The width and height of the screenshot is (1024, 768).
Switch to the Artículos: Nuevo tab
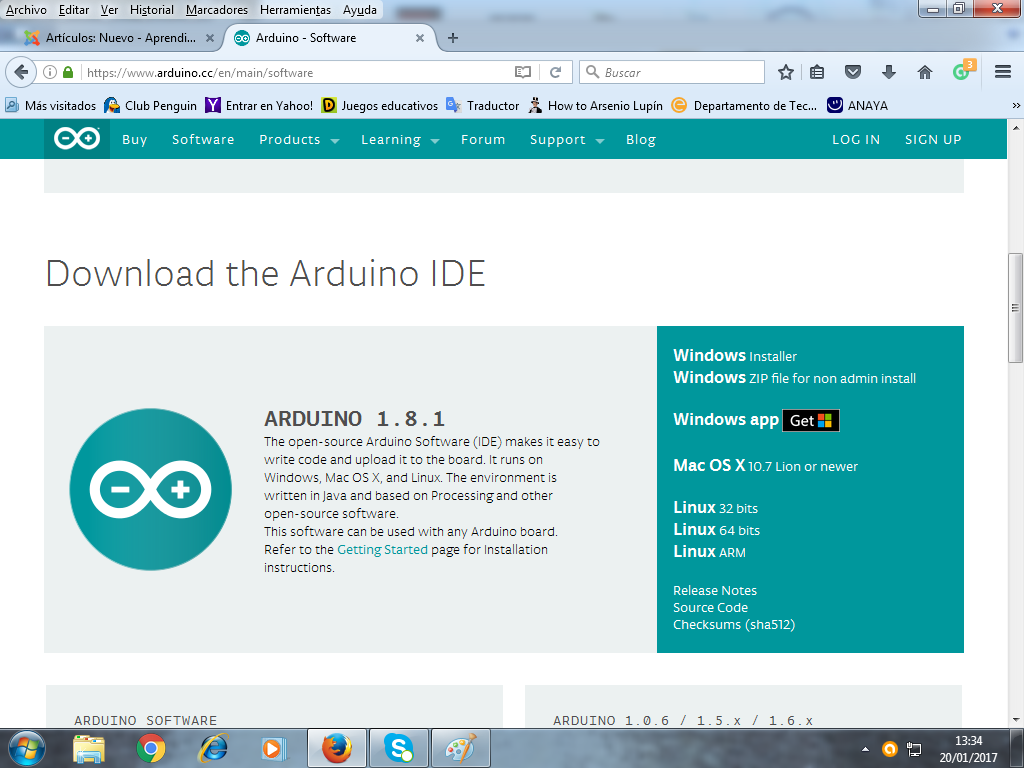pos(120,38)
